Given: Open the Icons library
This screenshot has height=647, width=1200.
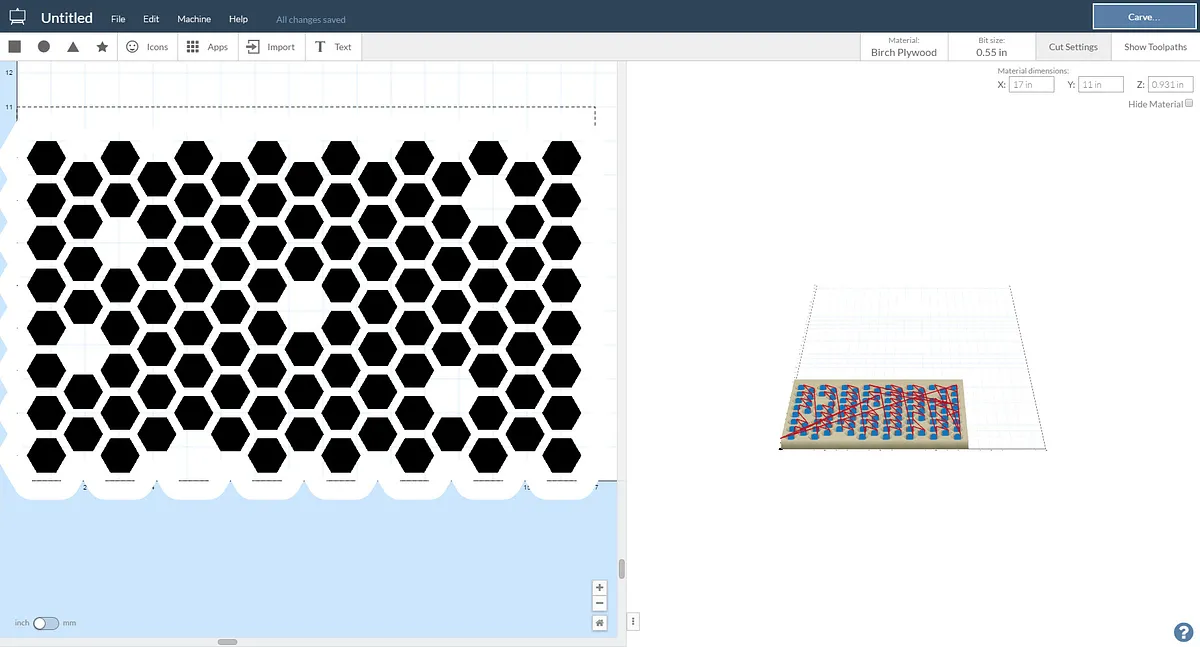Looking at the screenshot, I should (x=147, y=47).
